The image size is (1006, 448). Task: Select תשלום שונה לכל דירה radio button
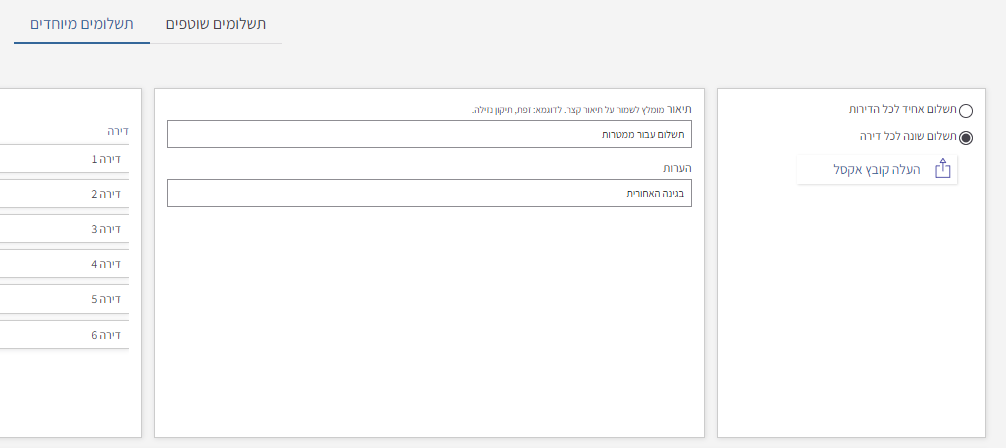point(965,138)
